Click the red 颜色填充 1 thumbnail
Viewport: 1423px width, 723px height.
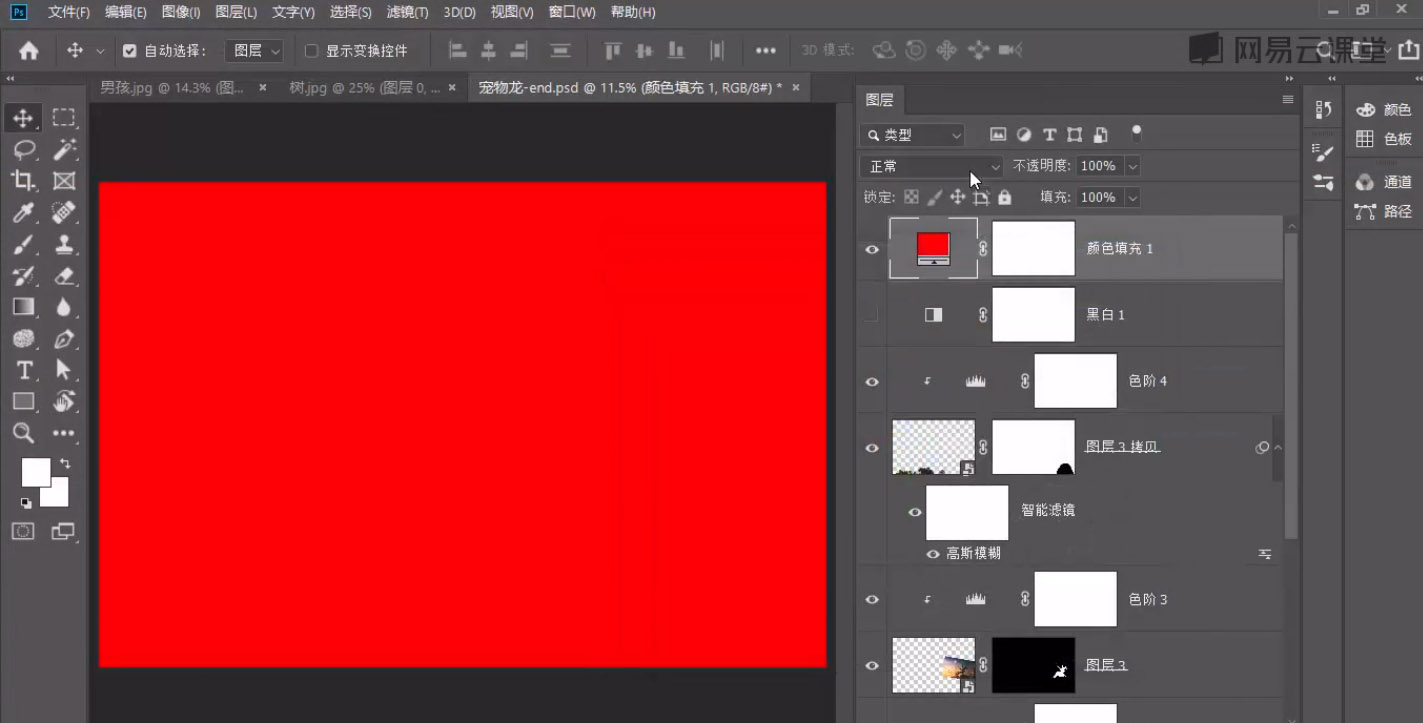click(x=933, y=248)
